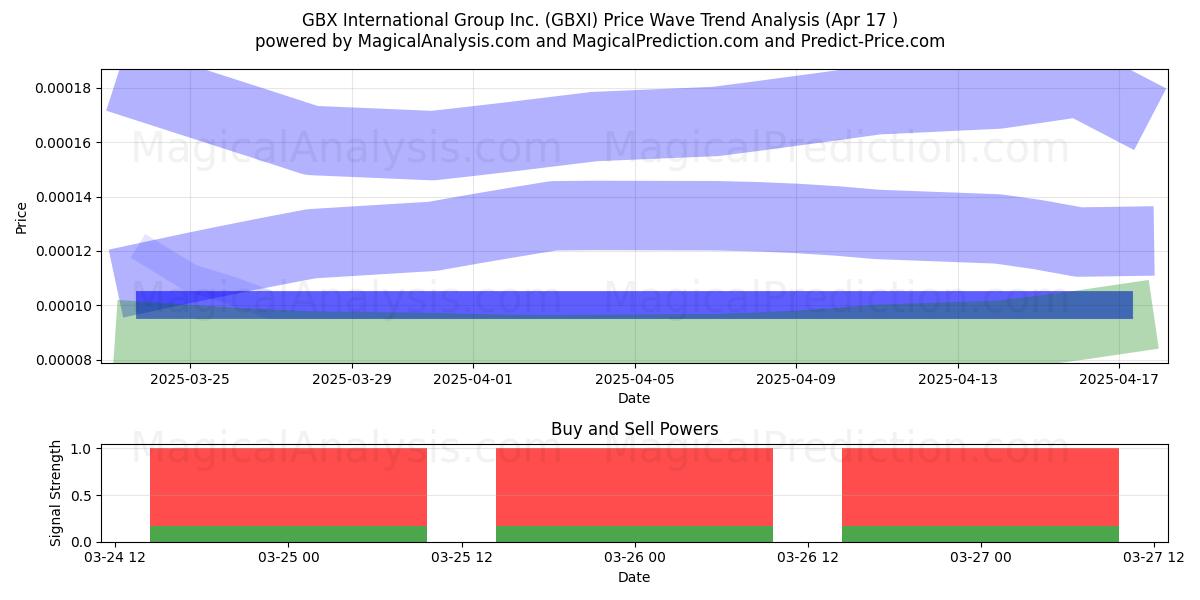Select the 0.00018 price axis tick label
The width and height of the screenshot is (1200, 600).
coord(63,88)
